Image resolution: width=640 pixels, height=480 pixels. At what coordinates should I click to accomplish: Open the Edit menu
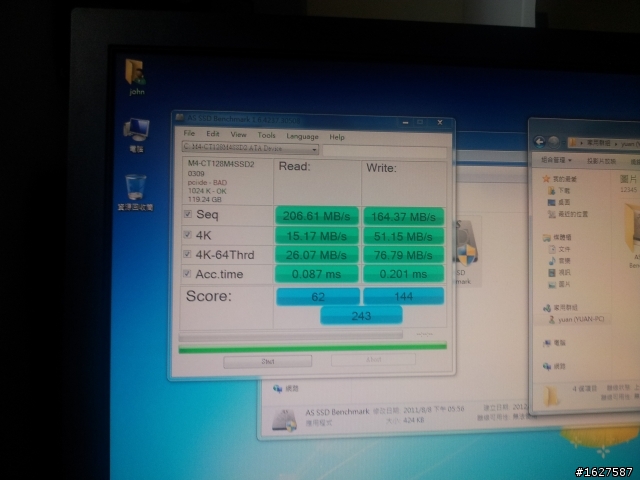(x=213, y=133)
